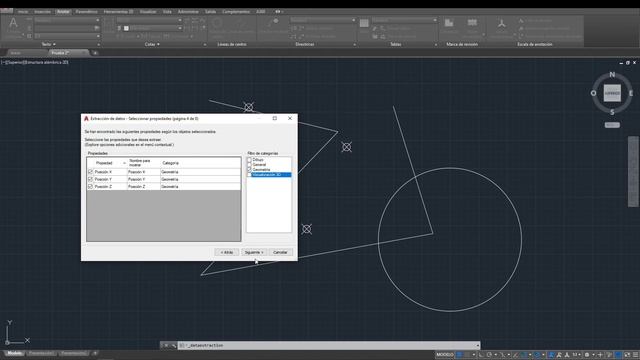Click the annotation scale icon in Escala de anotación
Screen dimensions: 640x360
click(x=501, y=24)
